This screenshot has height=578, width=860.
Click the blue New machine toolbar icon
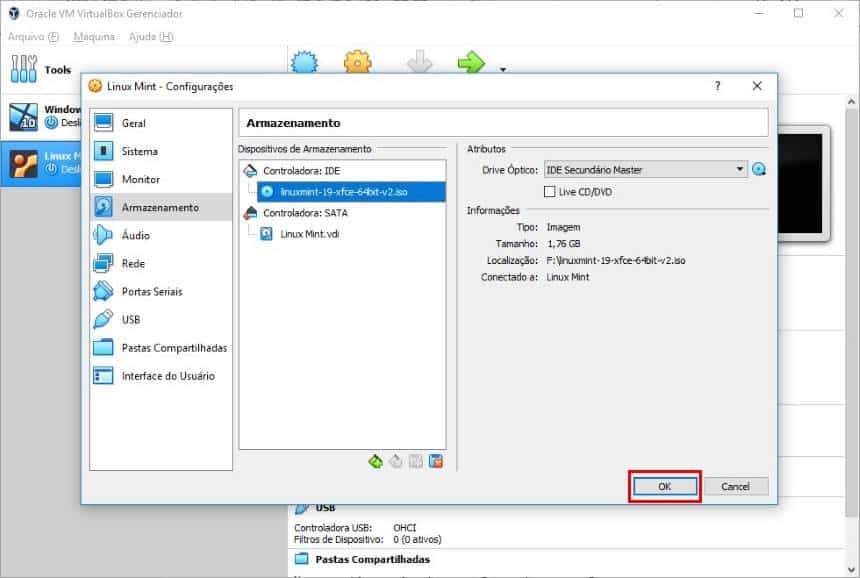coord(304,62)
